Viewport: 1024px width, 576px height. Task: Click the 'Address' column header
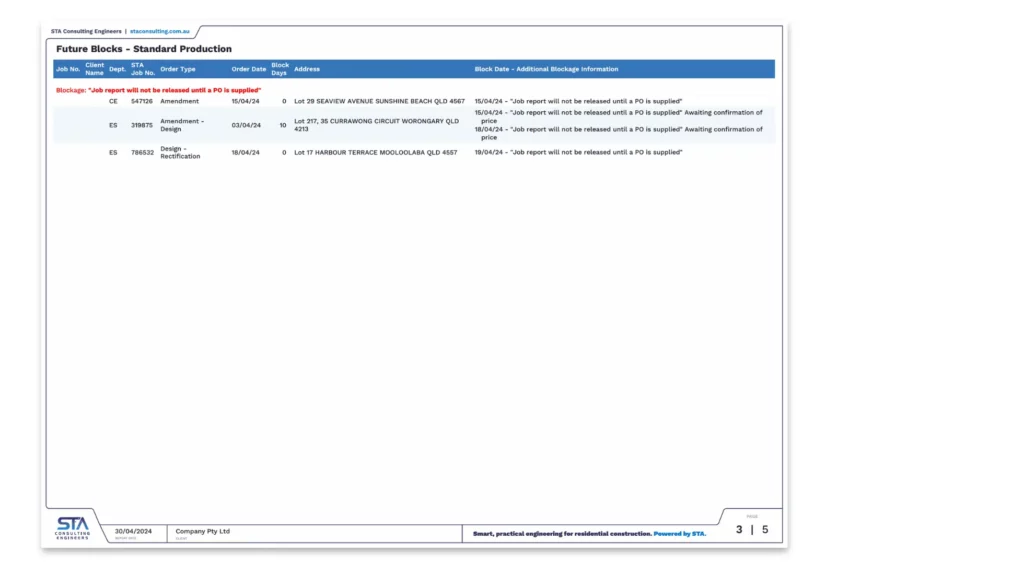coord(307,69)
